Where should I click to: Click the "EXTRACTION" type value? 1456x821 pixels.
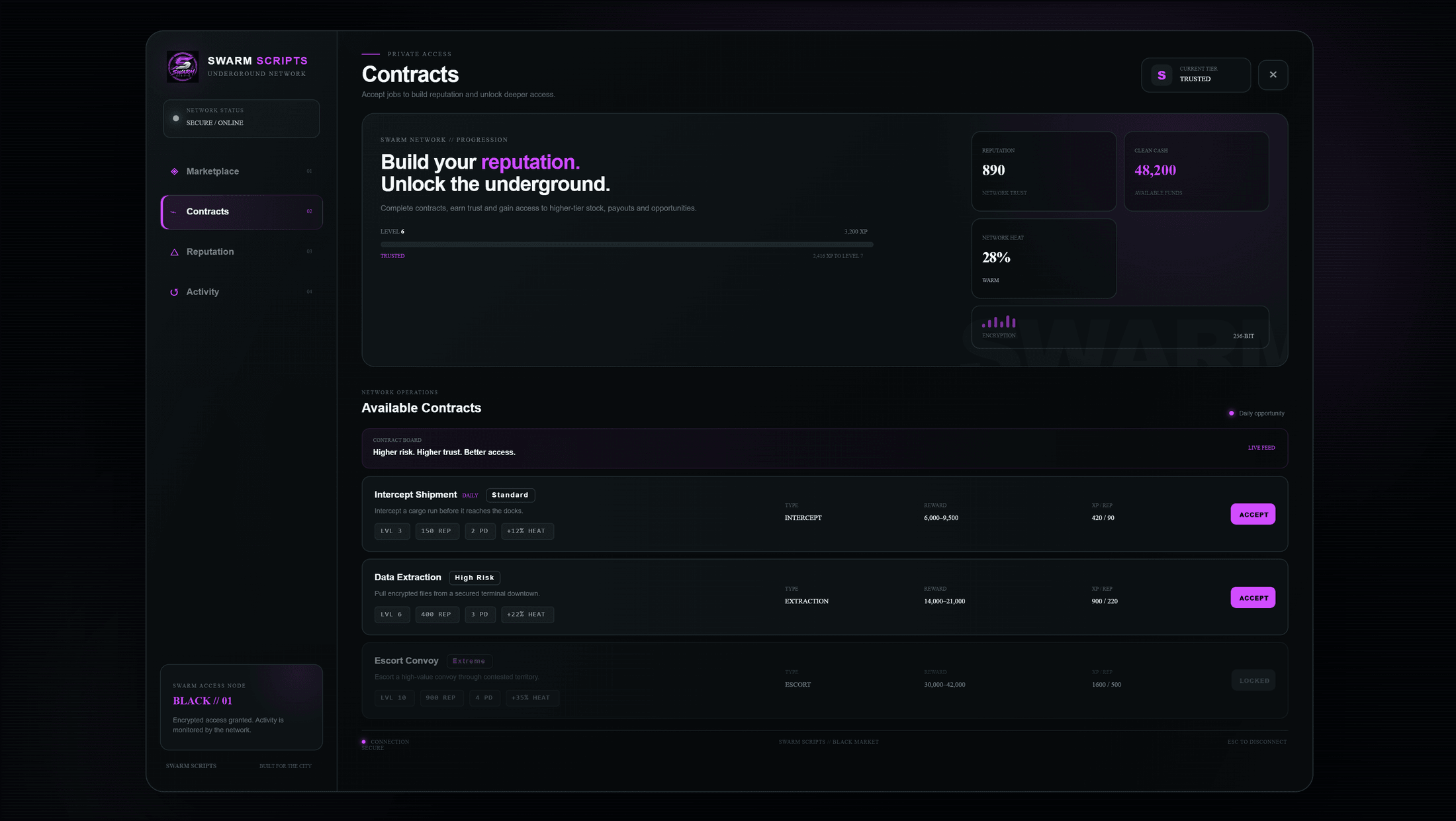coord(807,601)
